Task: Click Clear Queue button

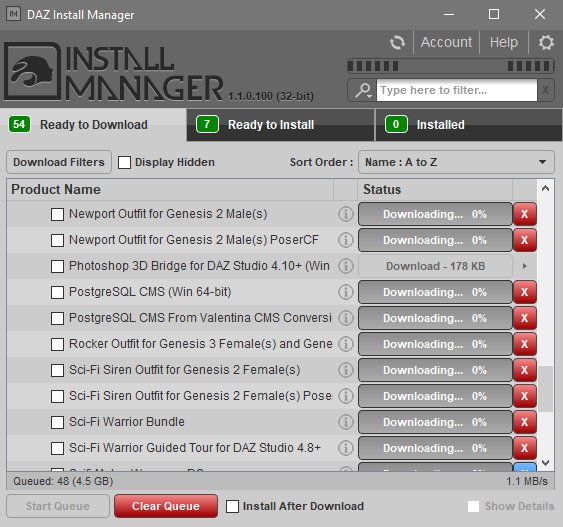Action: pos(166,506)
